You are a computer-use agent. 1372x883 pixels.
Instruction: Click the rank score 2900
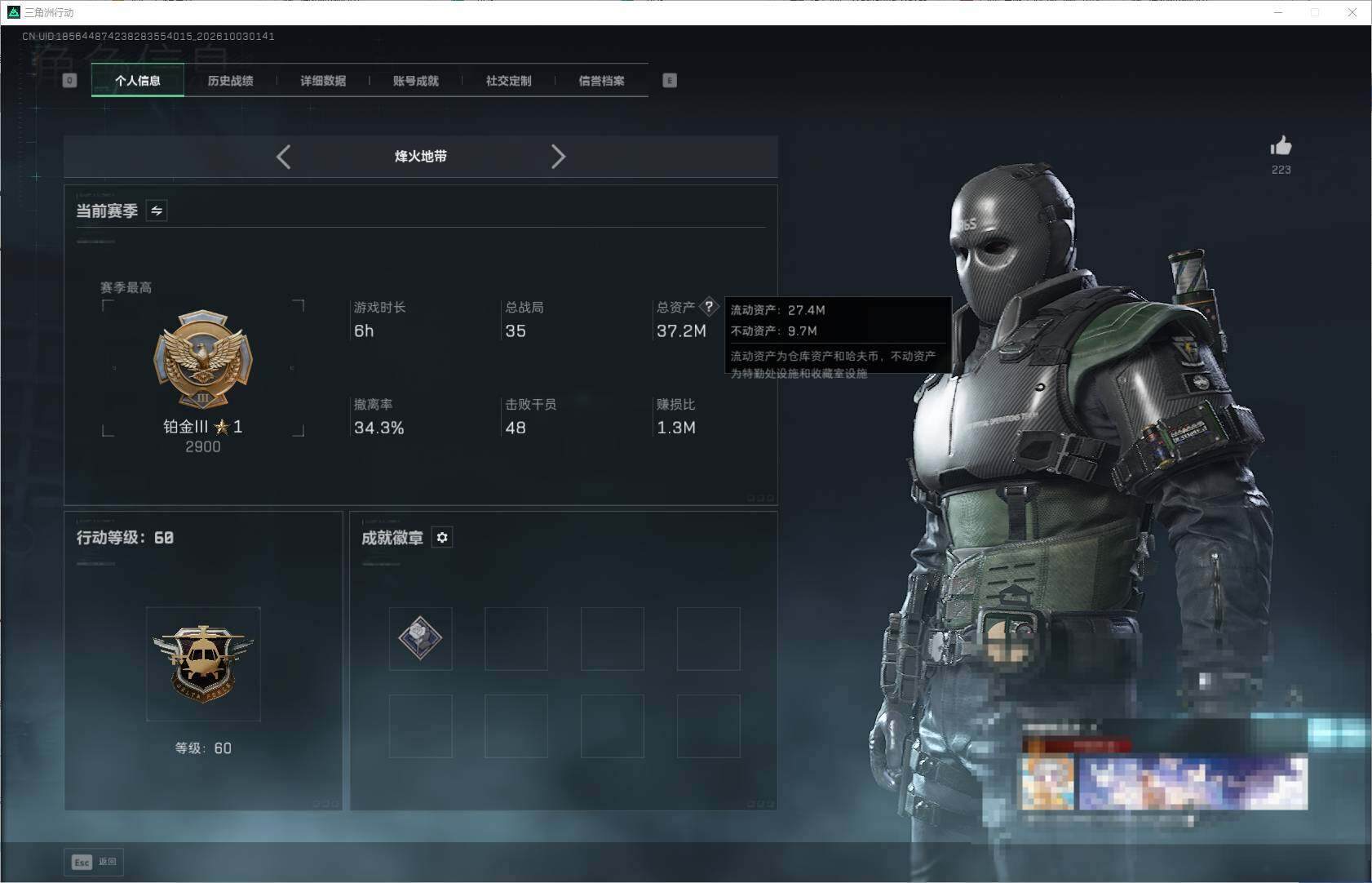(203, 446)
